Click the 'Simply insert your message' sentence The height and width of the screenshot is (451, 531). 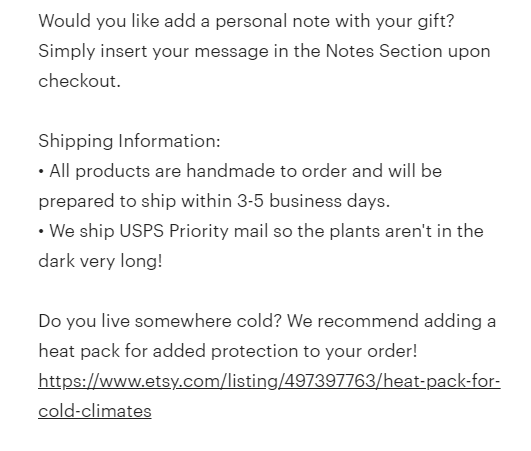(x=264, y=51)
